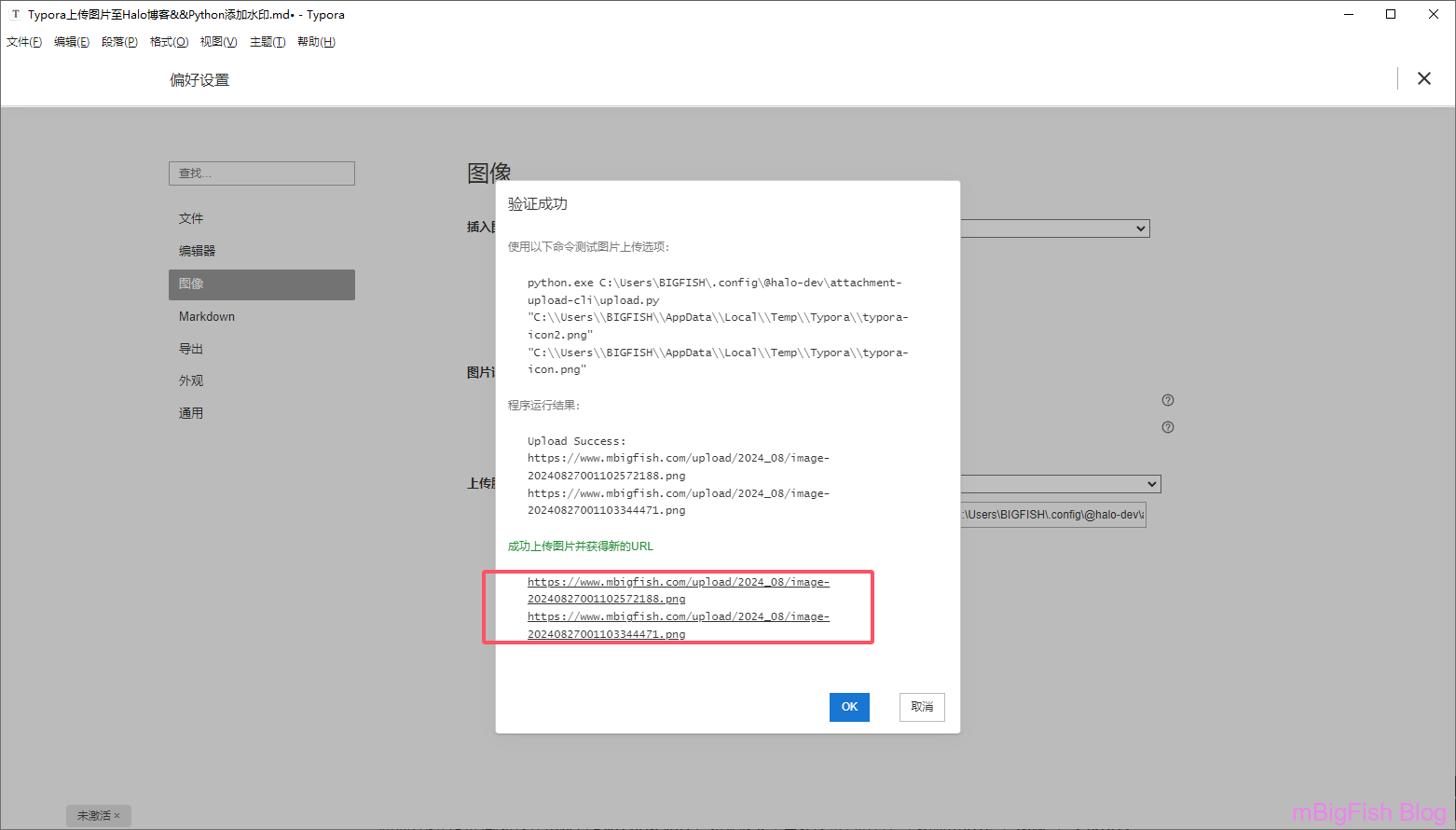Select 外观 preferences category

coord(262,380)
